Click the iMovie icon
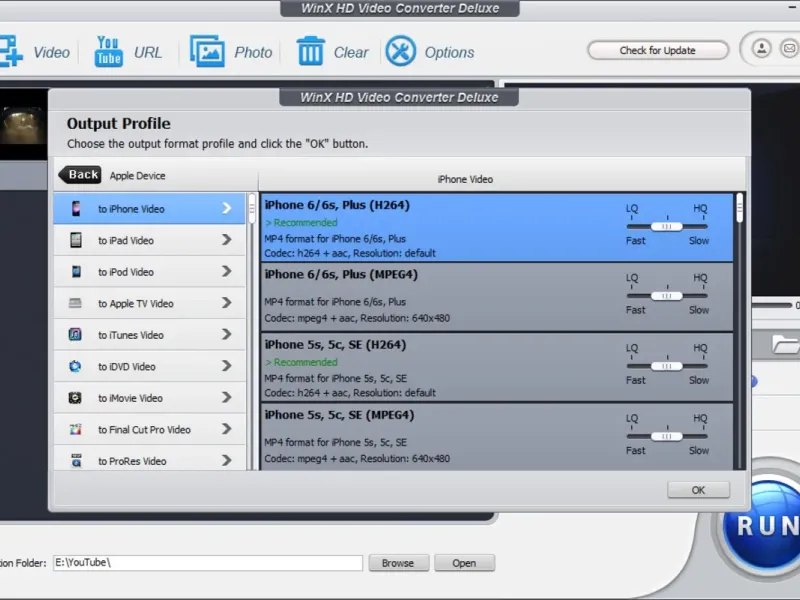Viewport: 800px width, 600px height. pyautogui.click(x=75, y=397)
